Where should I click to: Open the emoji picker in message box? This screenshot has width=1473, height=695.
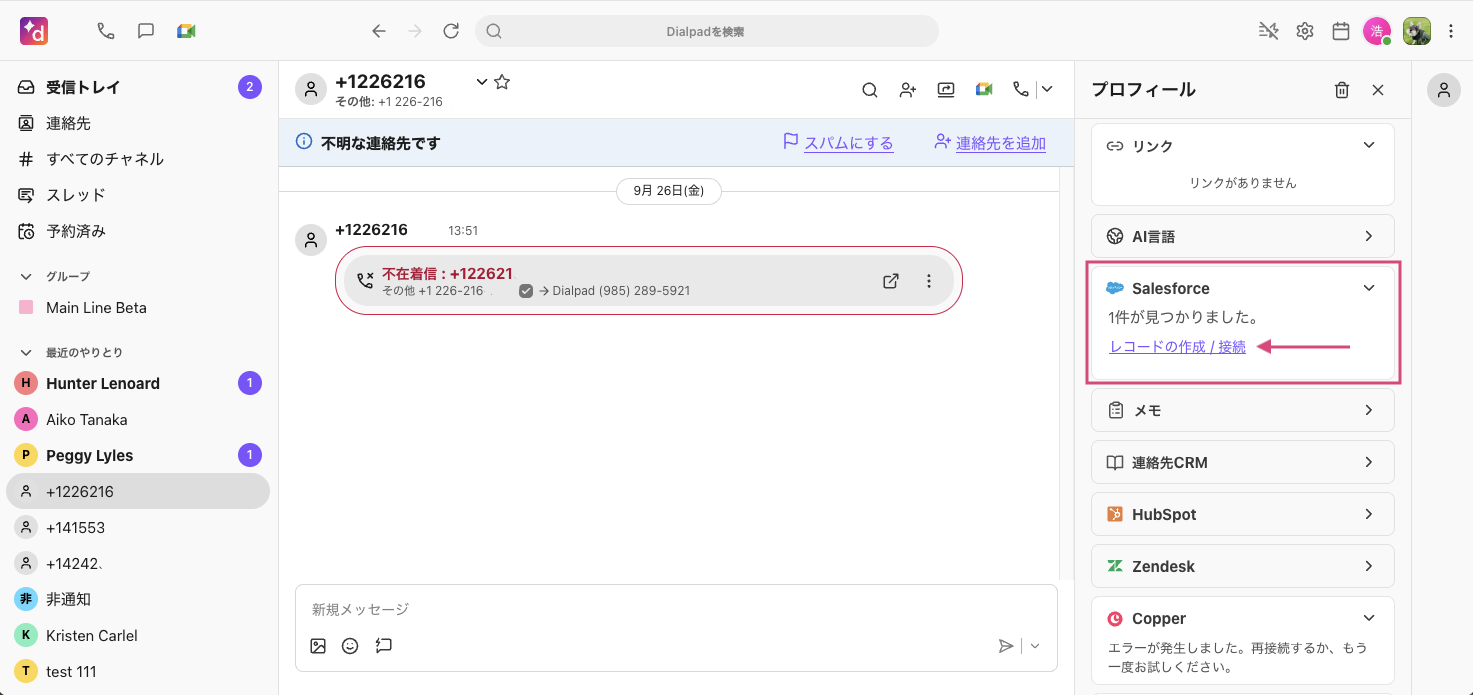coord(350,646)
